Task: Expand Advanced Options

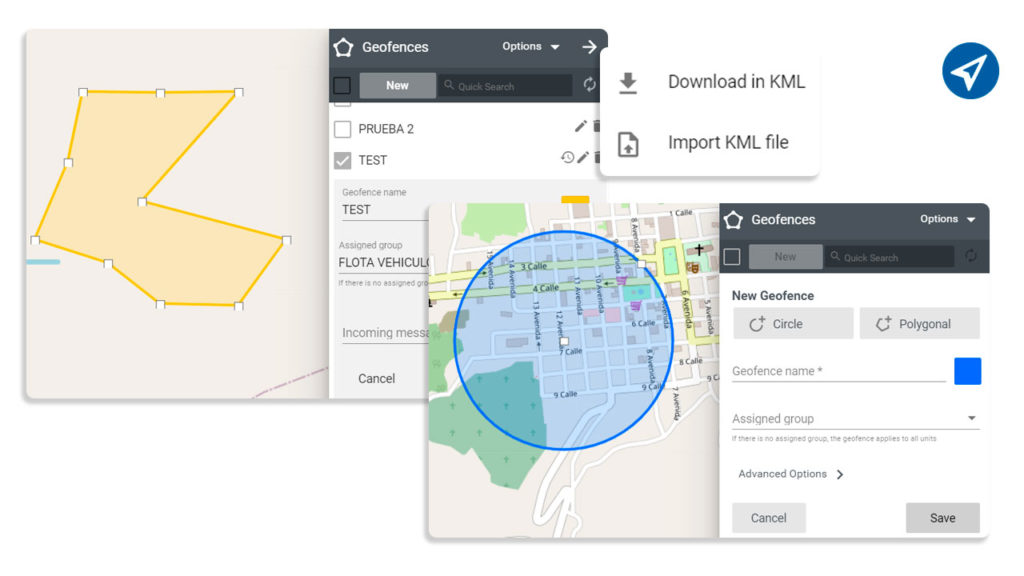Action: [791, 474]
